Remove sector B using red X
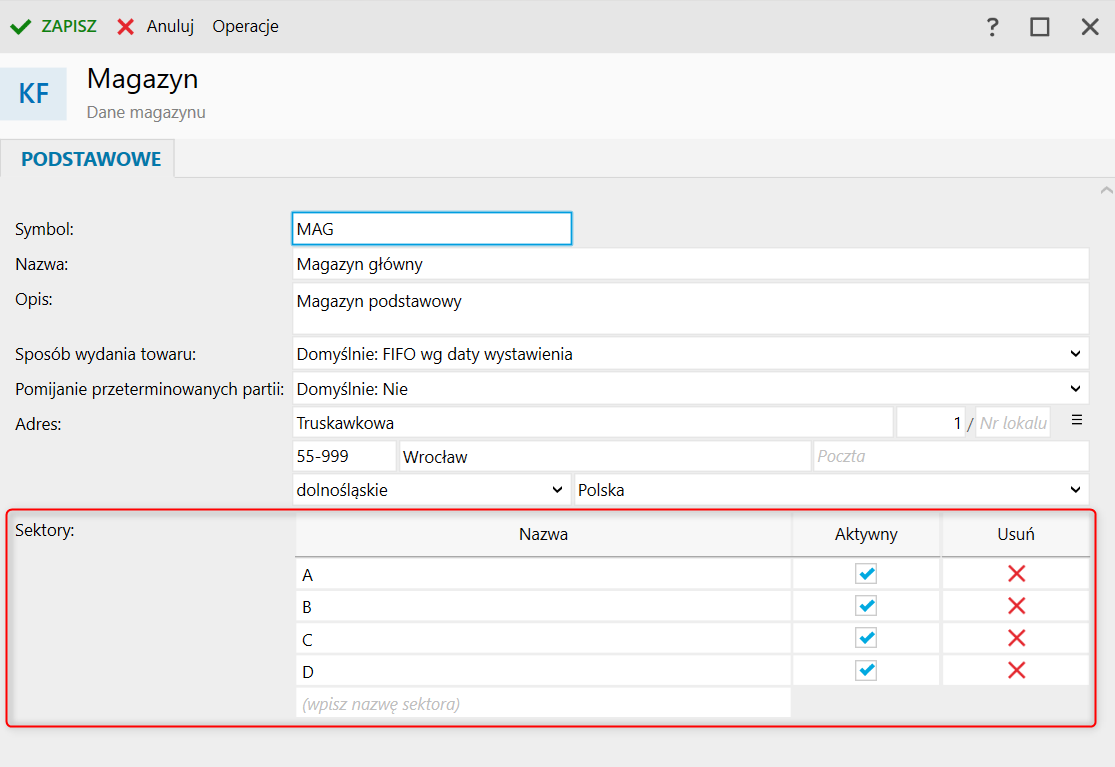The image size is (1115, 767). point(1016,606)
